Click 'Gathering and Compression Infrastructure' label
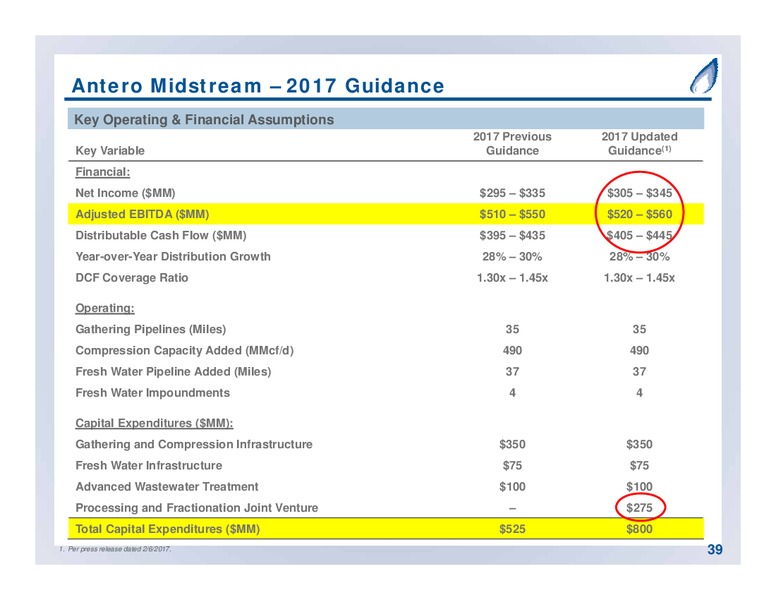Image resolution: width=776 pixels, height=600 pixels. point(194,445)
